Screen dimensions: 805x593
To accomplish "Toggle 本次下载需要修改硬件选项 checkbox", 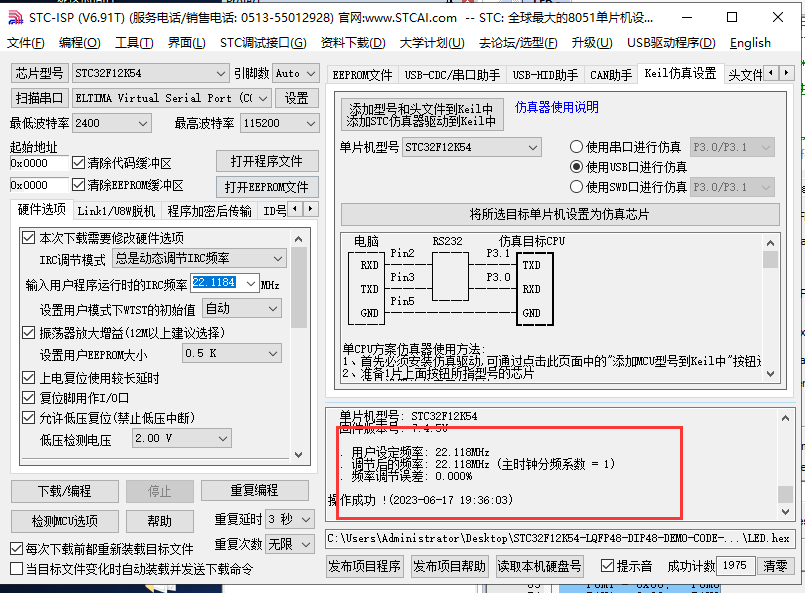I will [x=28, y=238].
